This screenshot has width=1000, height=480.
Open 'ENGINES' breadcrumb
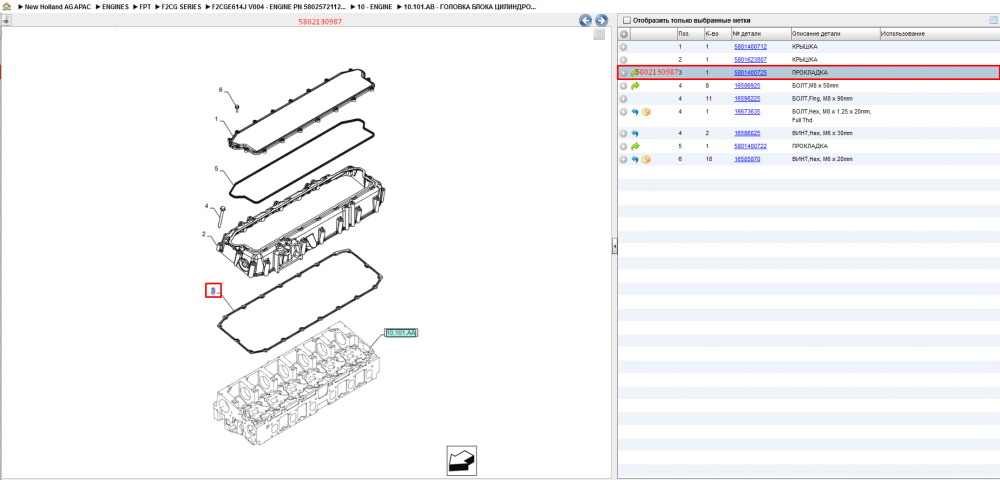click(115, 6)
